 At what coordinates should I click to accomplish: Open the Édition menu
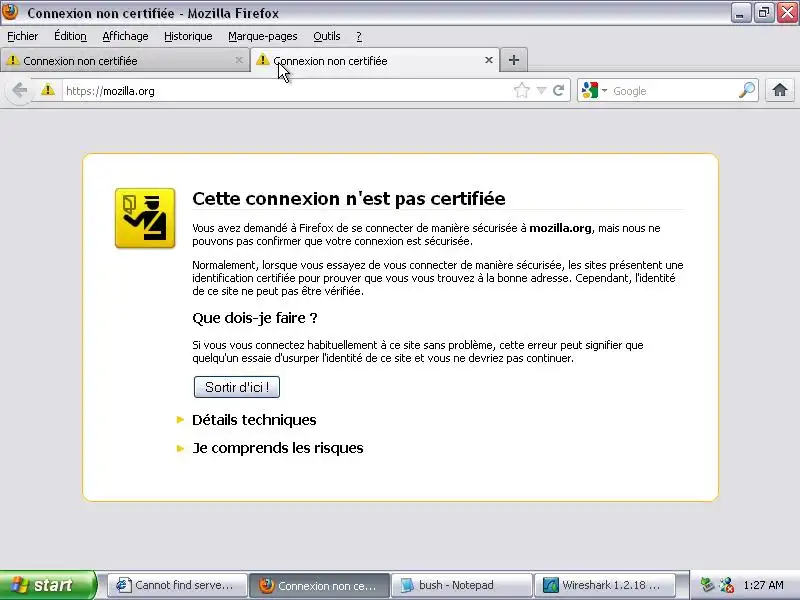70,36
